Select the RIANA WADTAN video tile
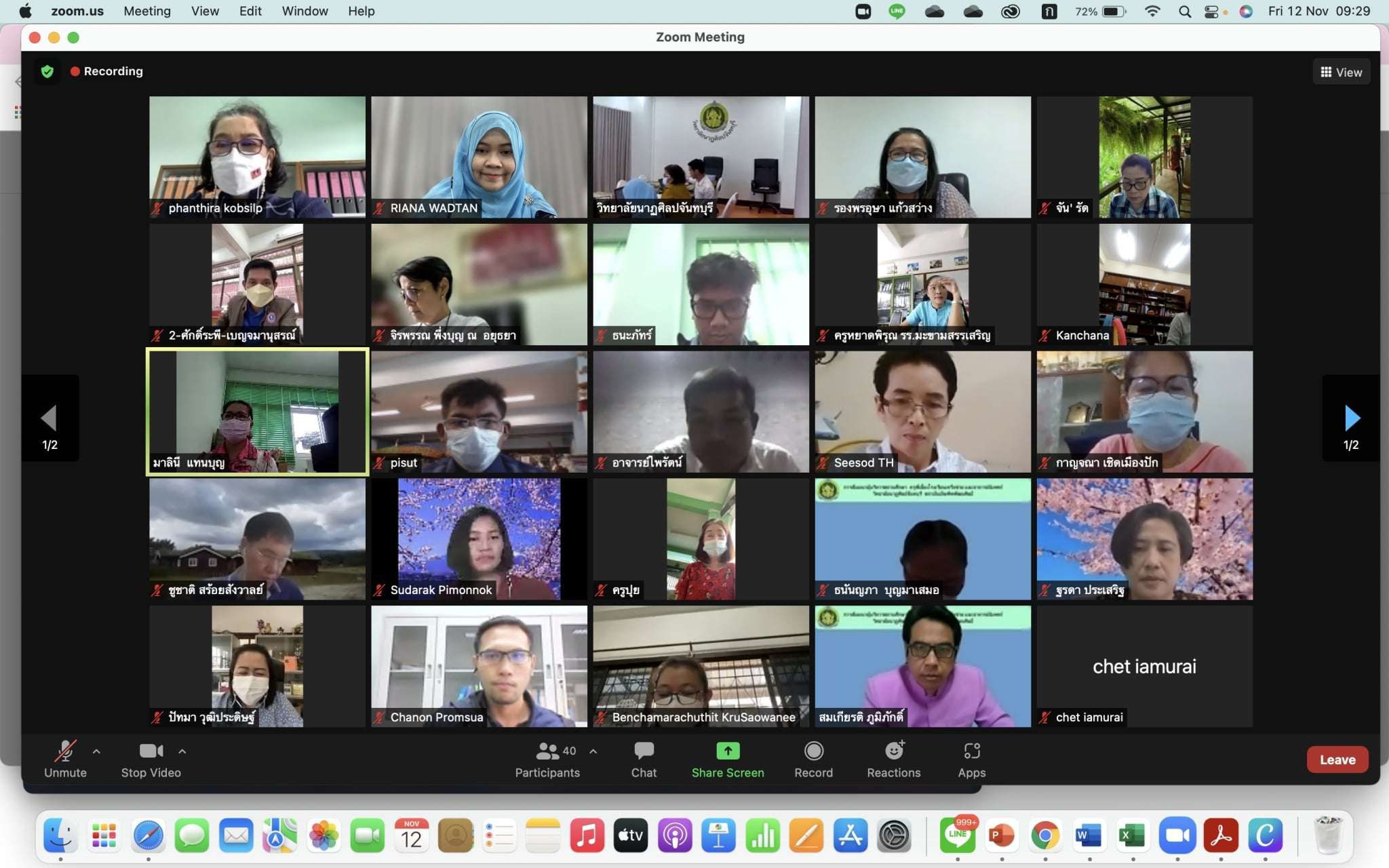The height and width of the screenshot is (868, 1389). [479, 157]
